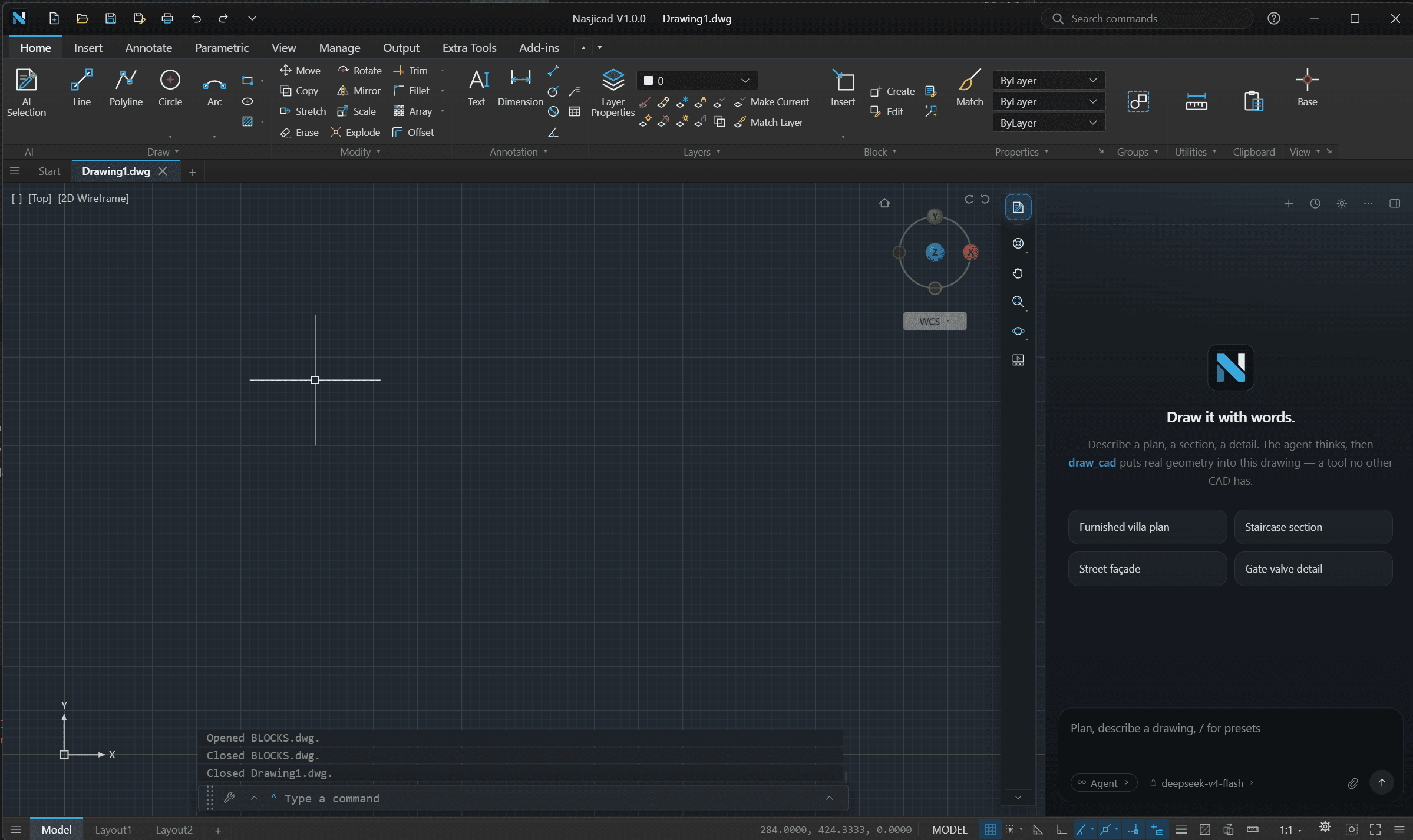Select the Line draw tool

[x=81, y=88]
